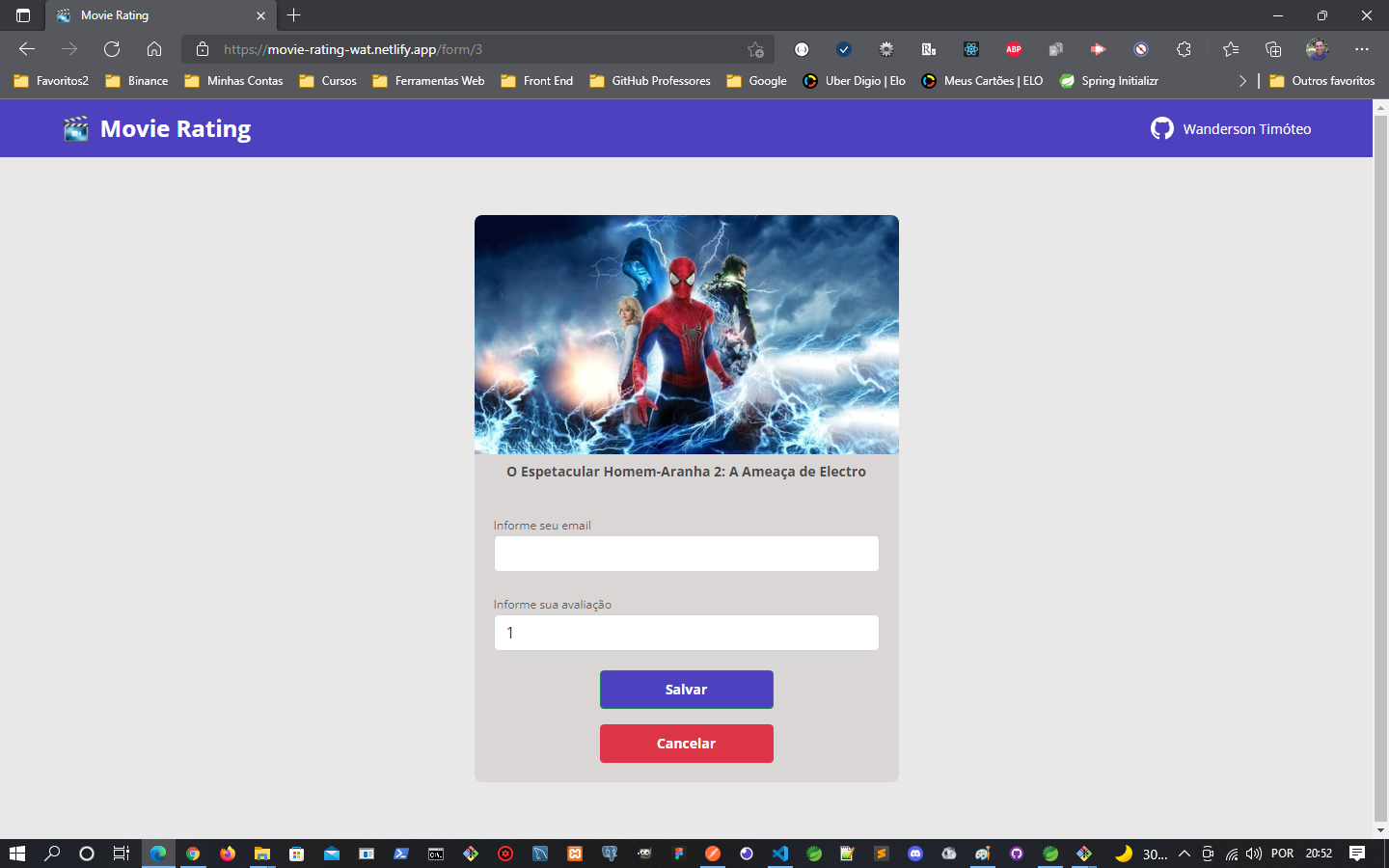Open the Wanderson Timóteo GitHub link
The image size is (1389, 868).
1247,129
